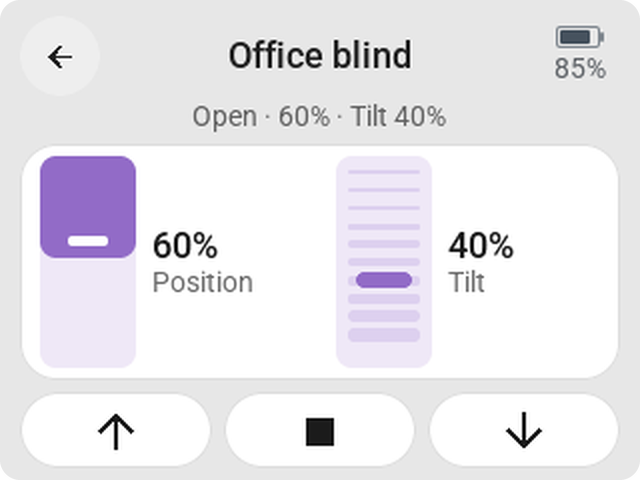The width and height of the screenshot is (640, 480).
Task: Stop the blind with the square button
Action: tap(320, 431)
